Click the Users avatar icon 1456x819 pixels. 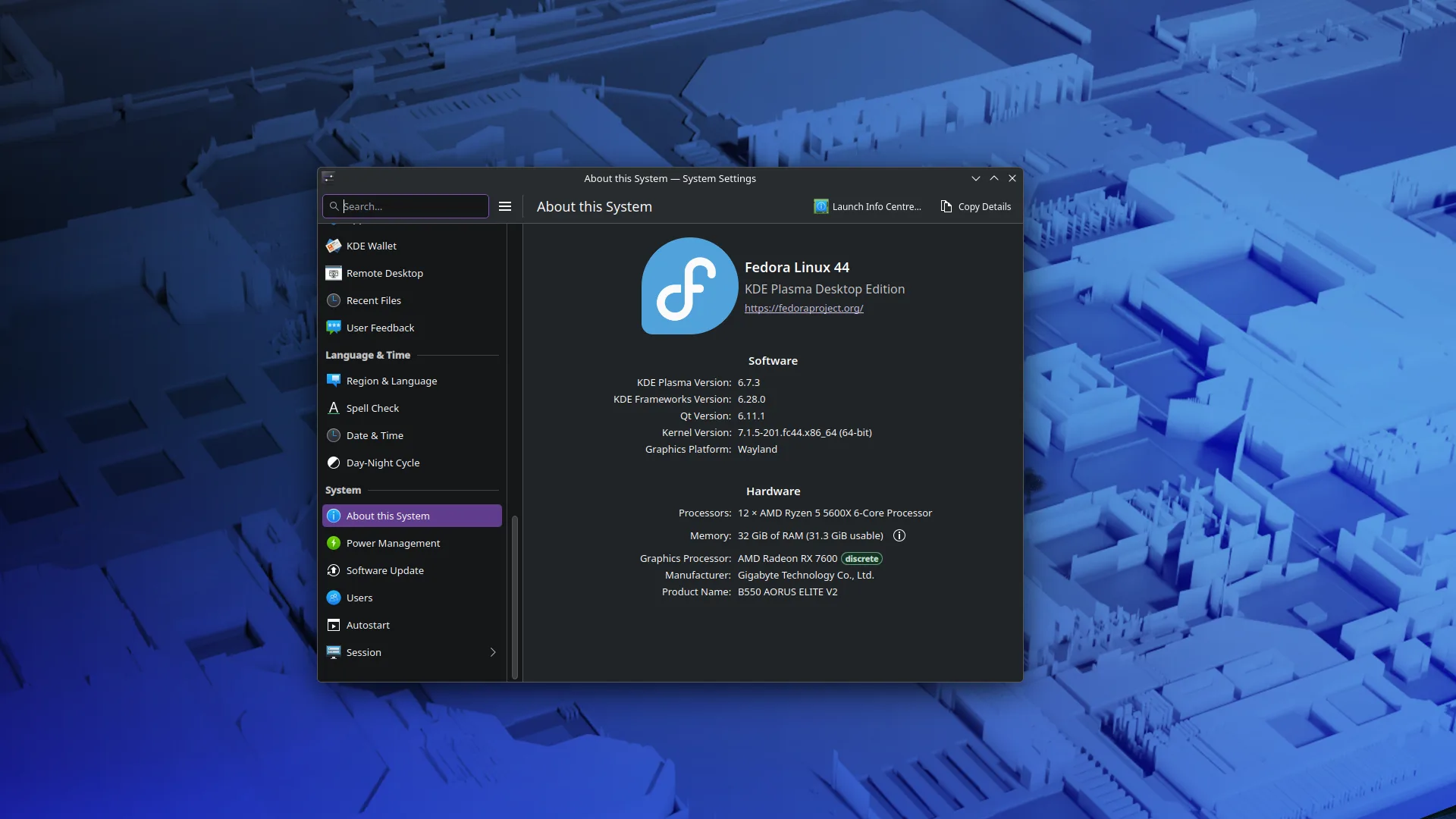333,598
